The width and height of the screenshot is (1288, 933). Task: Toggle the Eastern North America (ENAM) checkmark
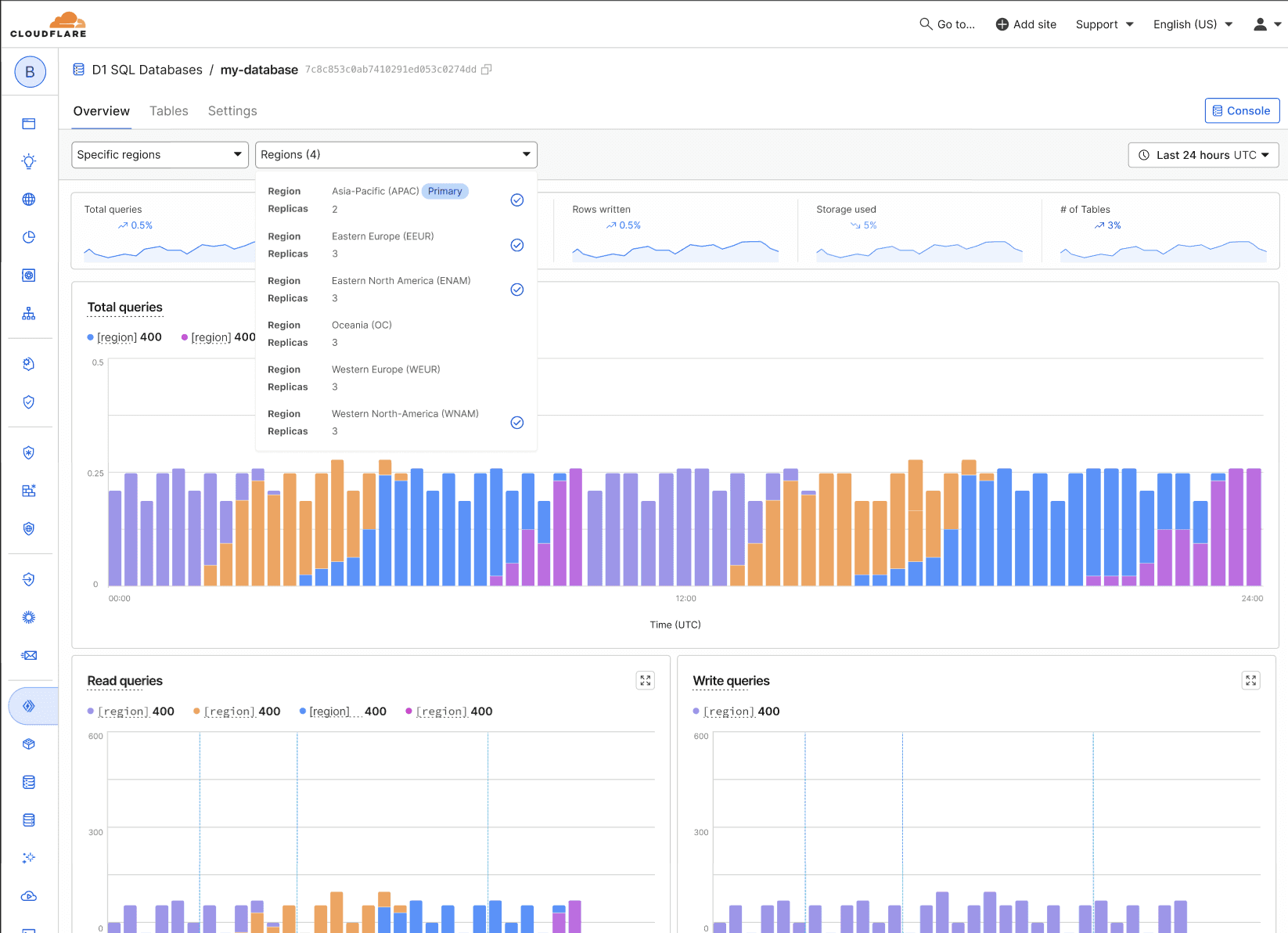point(517,290)
